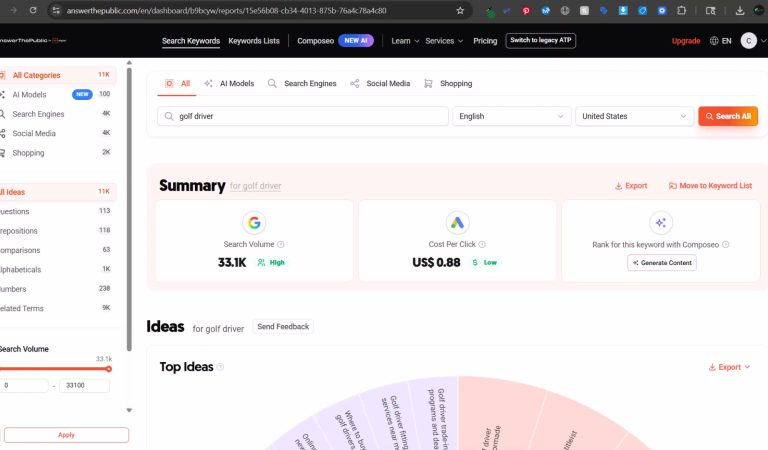Open the Pinterest extension icon
The image size is (768, 450).
coord(526,10)
